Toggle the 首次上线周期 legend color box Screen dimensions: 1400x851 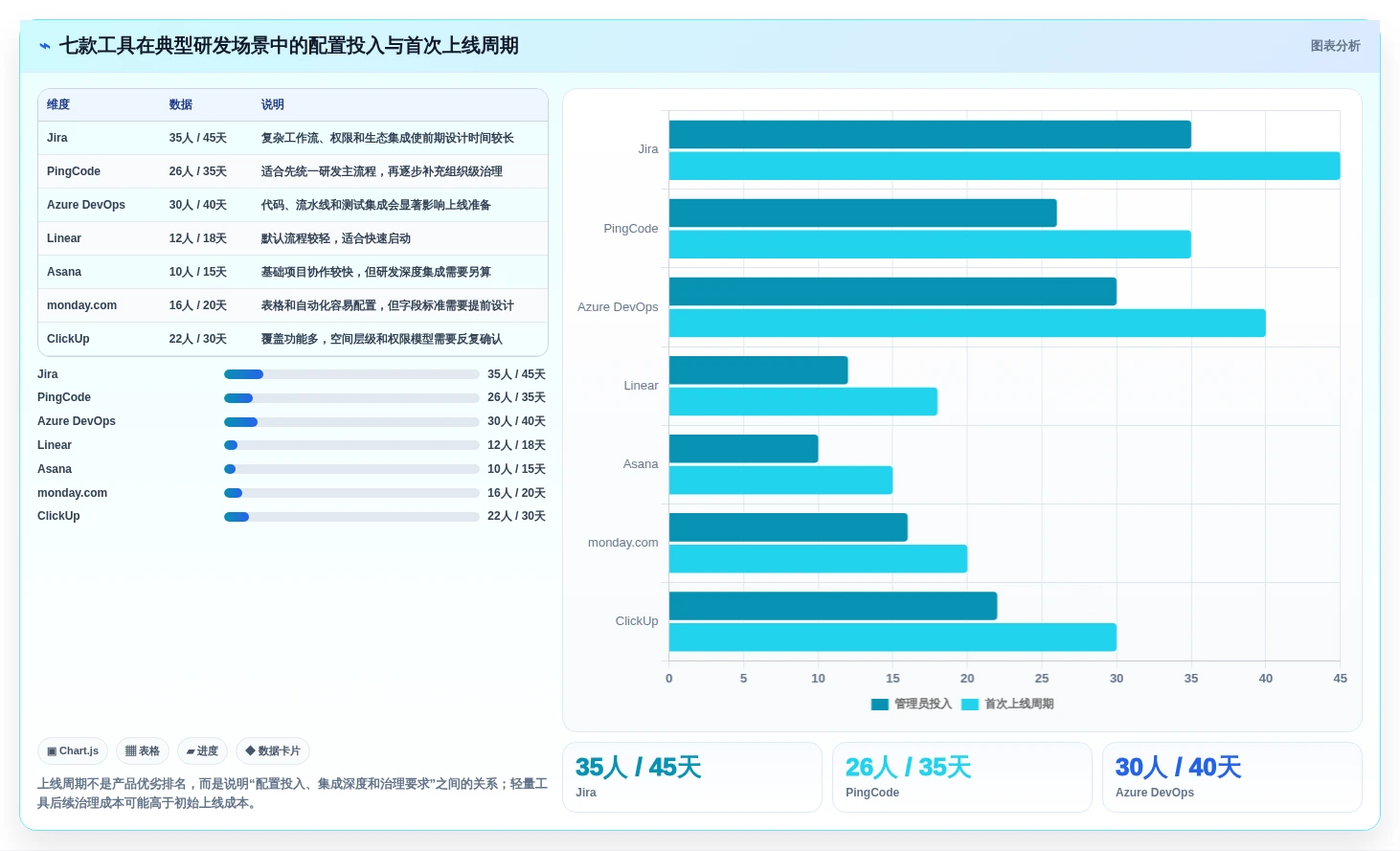[x=970, y=705]
